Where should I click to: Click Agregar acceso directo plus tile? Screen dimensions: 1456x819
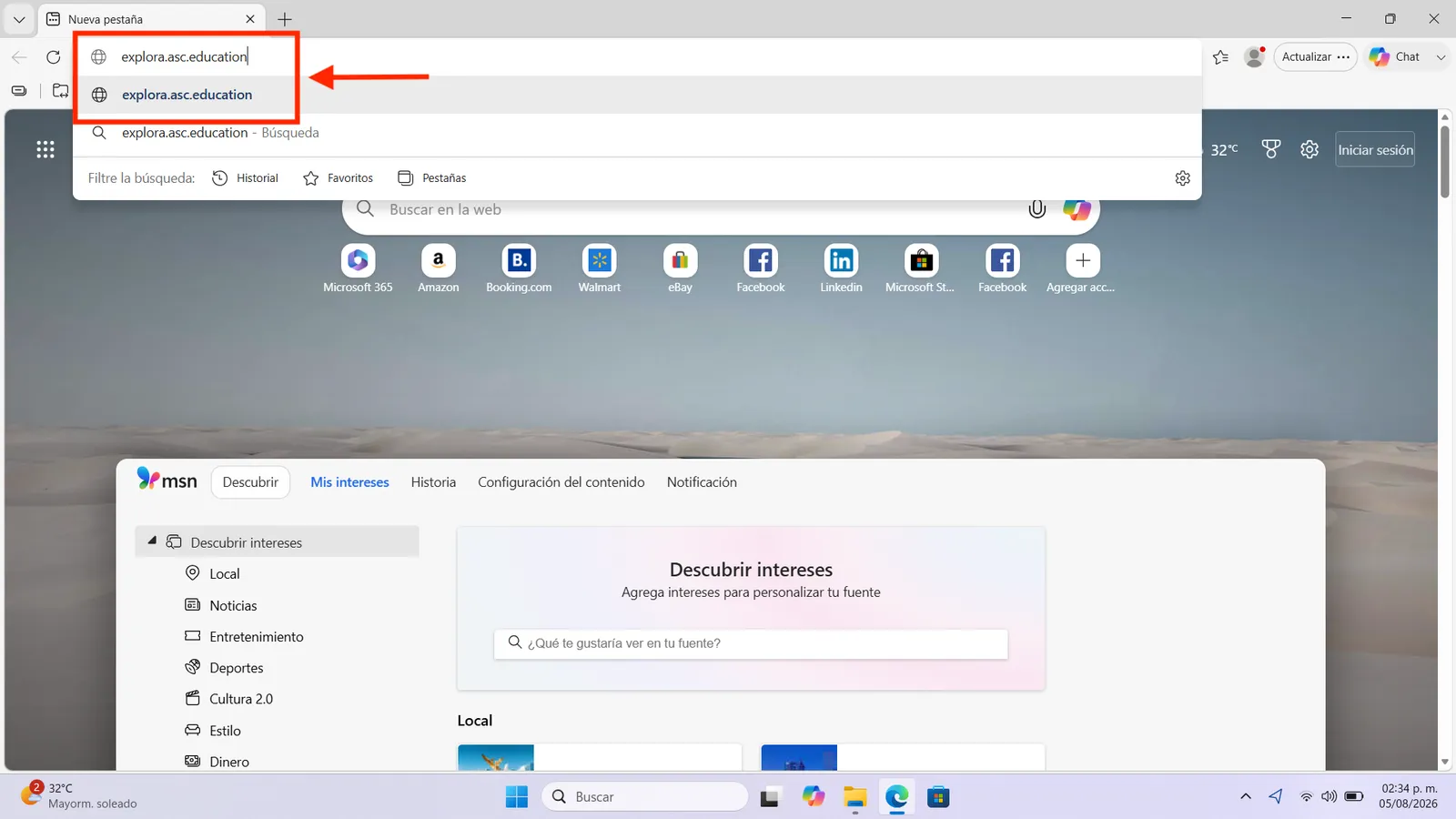pos(1082,268)
